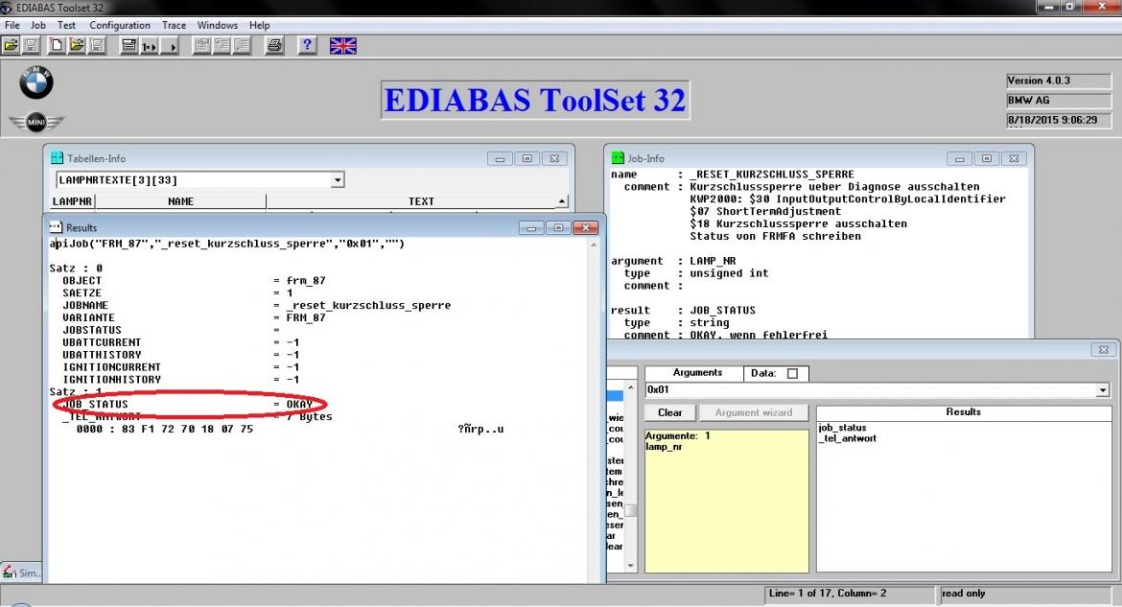Click the run job once toolbar icon

pyautogui.click(x=150, y=46)
